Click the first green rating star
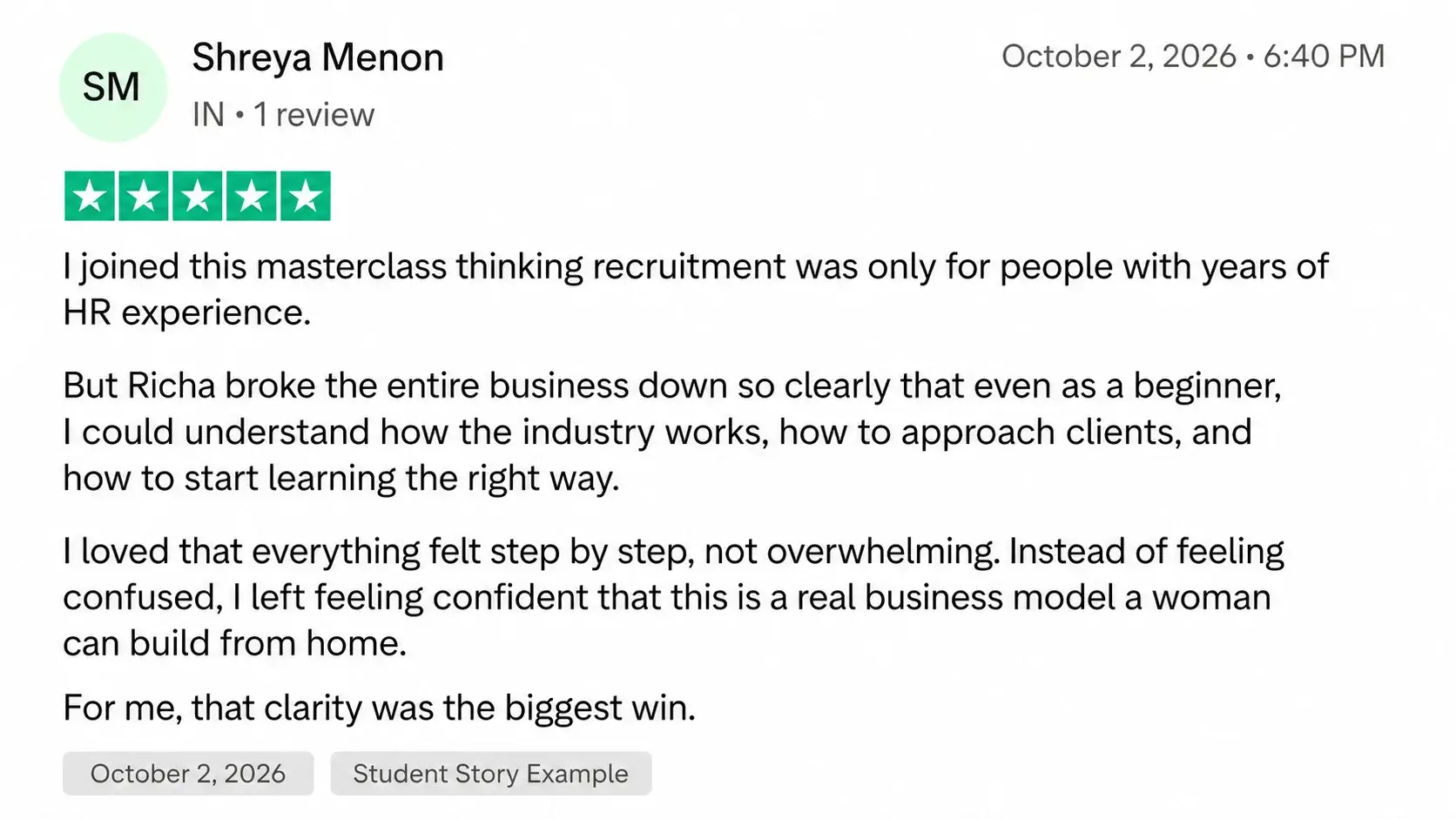 coord(90,196)
